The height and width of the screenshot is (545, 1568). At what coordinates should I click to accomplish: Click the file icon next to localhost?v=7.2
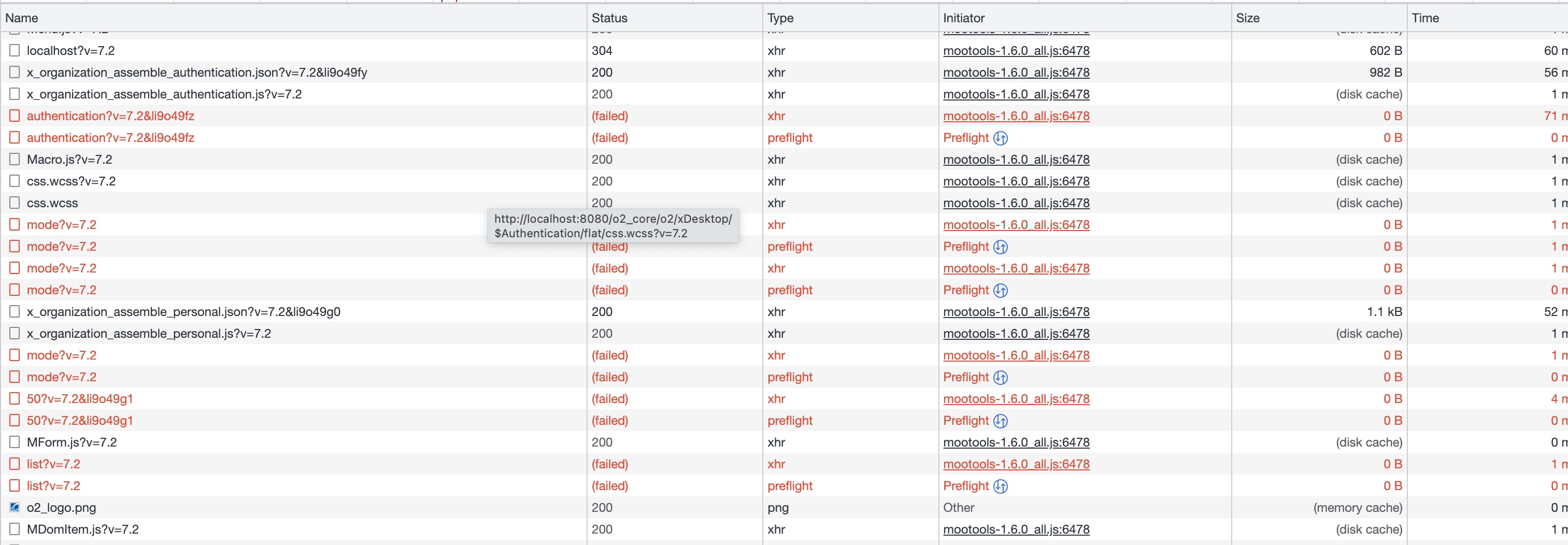(x=15, y=50)
